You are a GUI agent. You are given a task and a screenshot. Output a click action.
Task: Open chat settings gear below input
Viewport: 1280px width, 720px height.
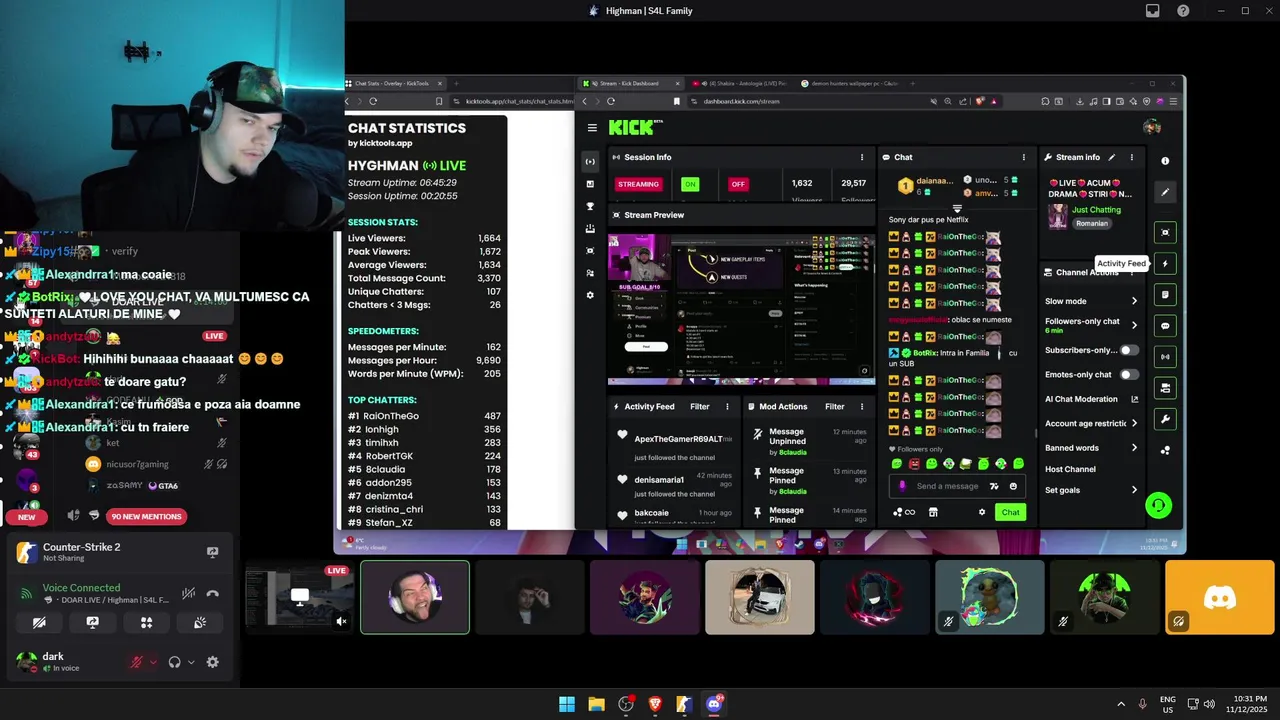[982, 512]
